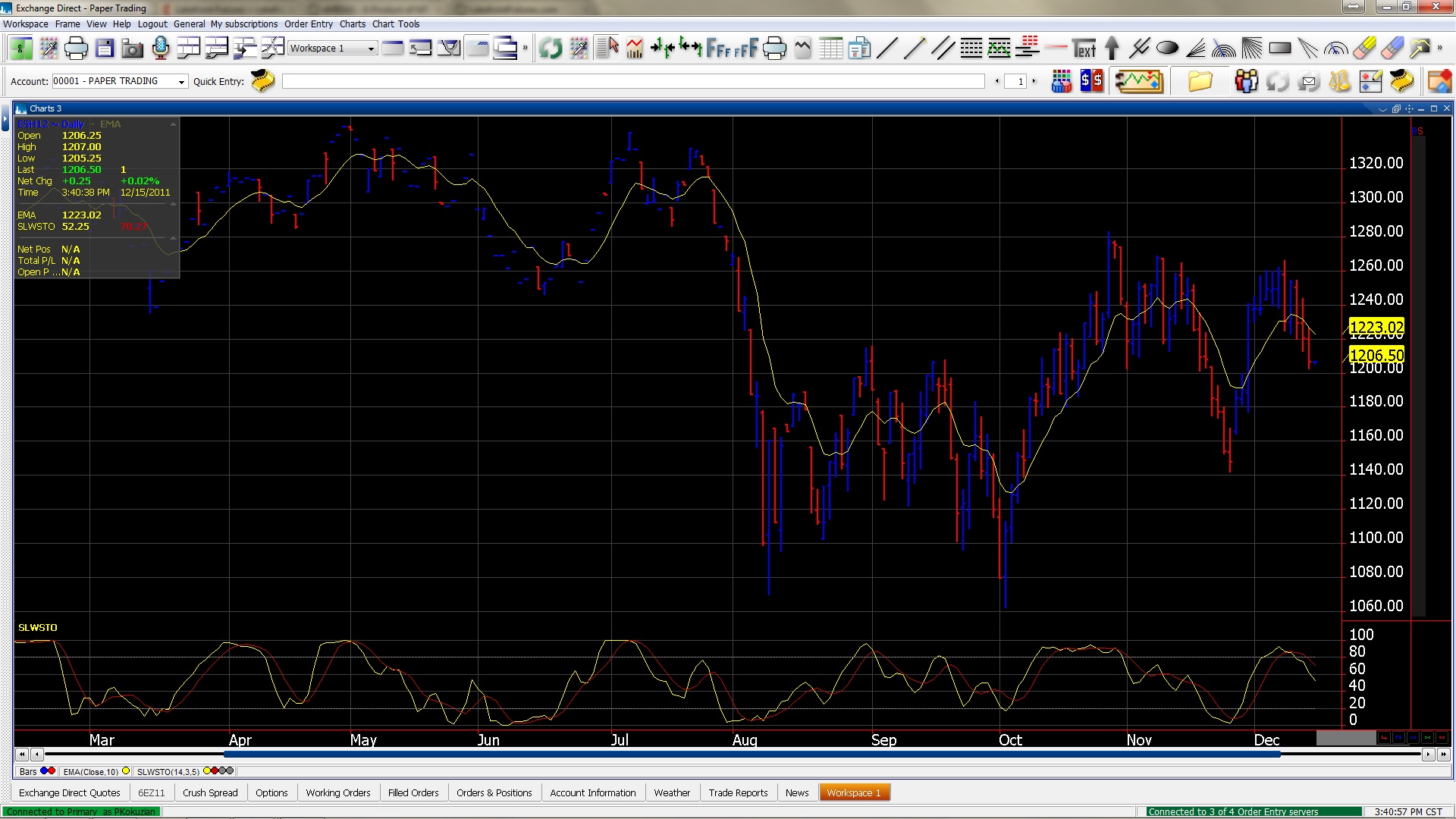Open the My subscriptions menu
1456x819 pixels.
pyautogui.click(x=244, y=24)
